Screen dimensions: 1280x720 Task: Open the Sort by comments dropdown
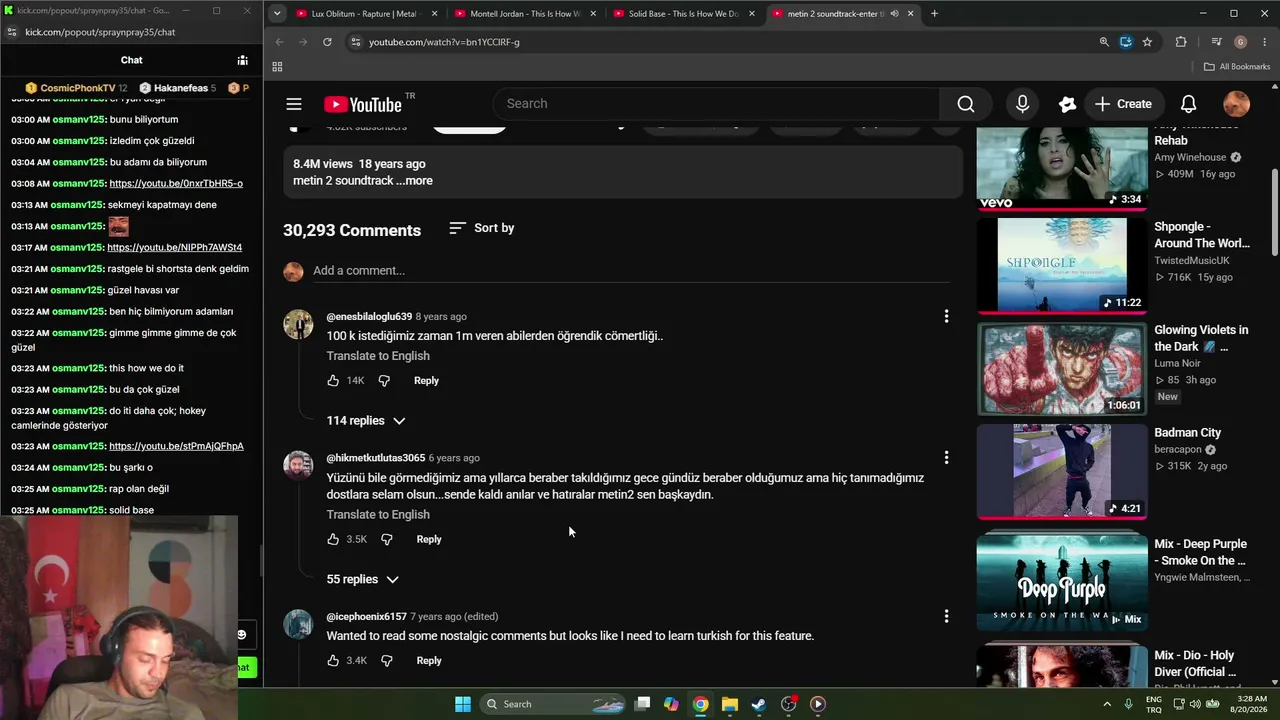[481, 228]
